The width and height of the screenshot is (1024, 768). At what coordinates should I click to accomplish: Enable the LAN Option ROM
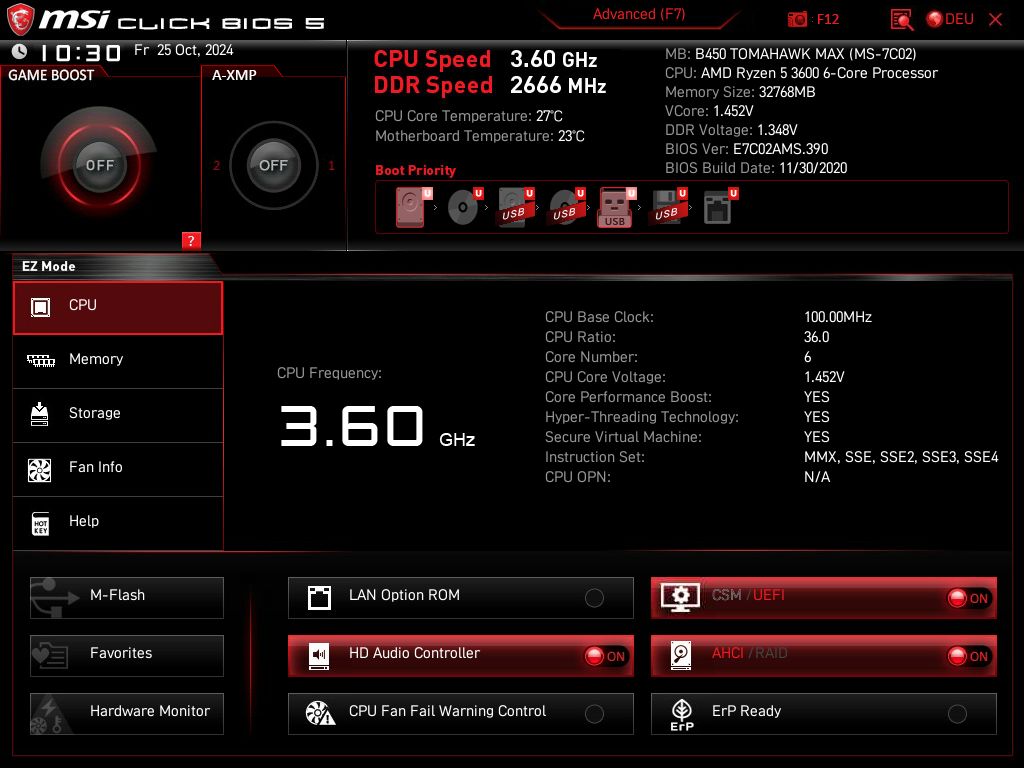[x=595, y=597]
